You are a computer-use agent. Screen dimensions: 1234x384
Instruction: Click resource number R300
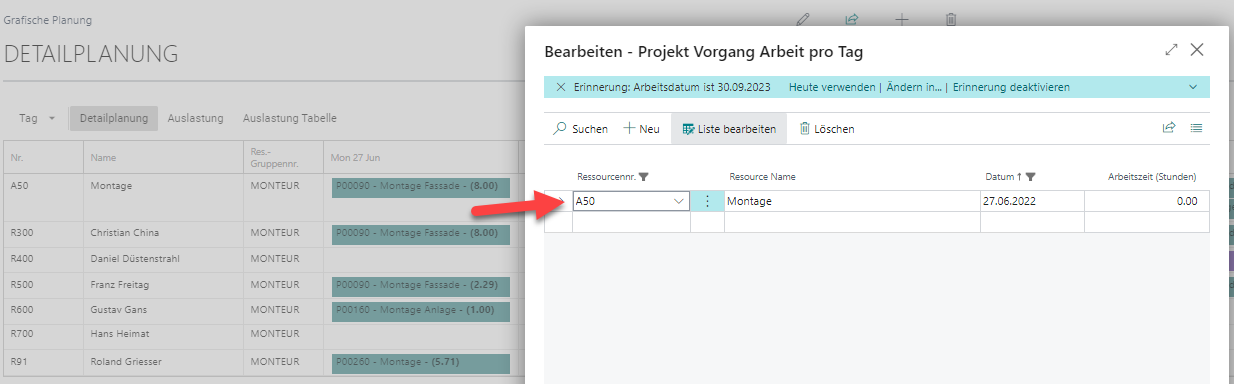coord(21,233)
